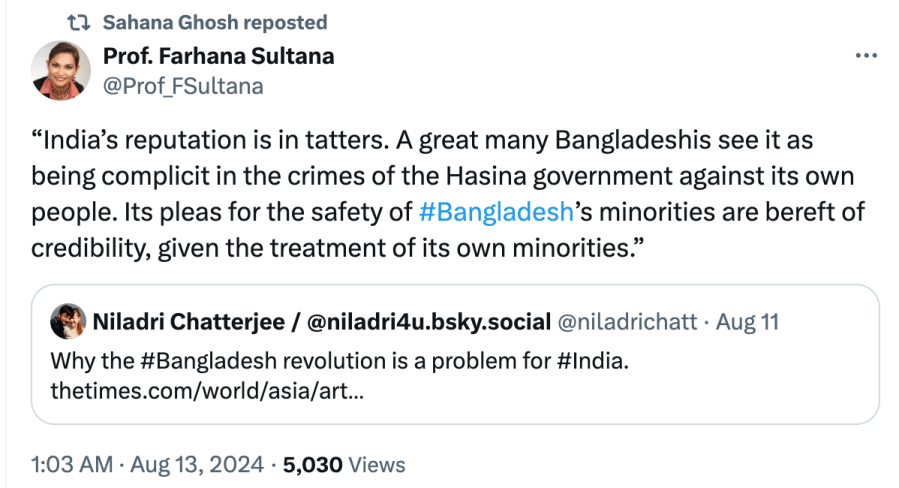Click the repost arrows icon above the tweet
The image size is (899, 488).
78,22
